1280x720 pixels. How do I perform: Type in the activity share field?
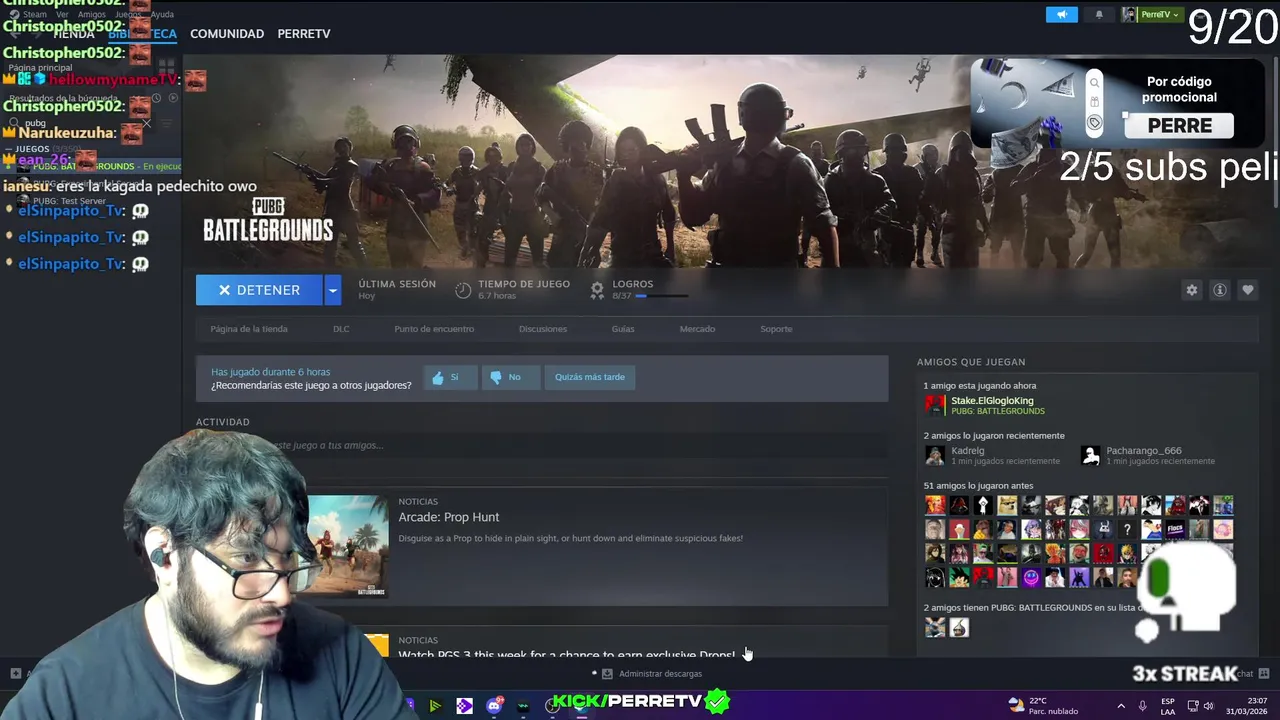542,445
